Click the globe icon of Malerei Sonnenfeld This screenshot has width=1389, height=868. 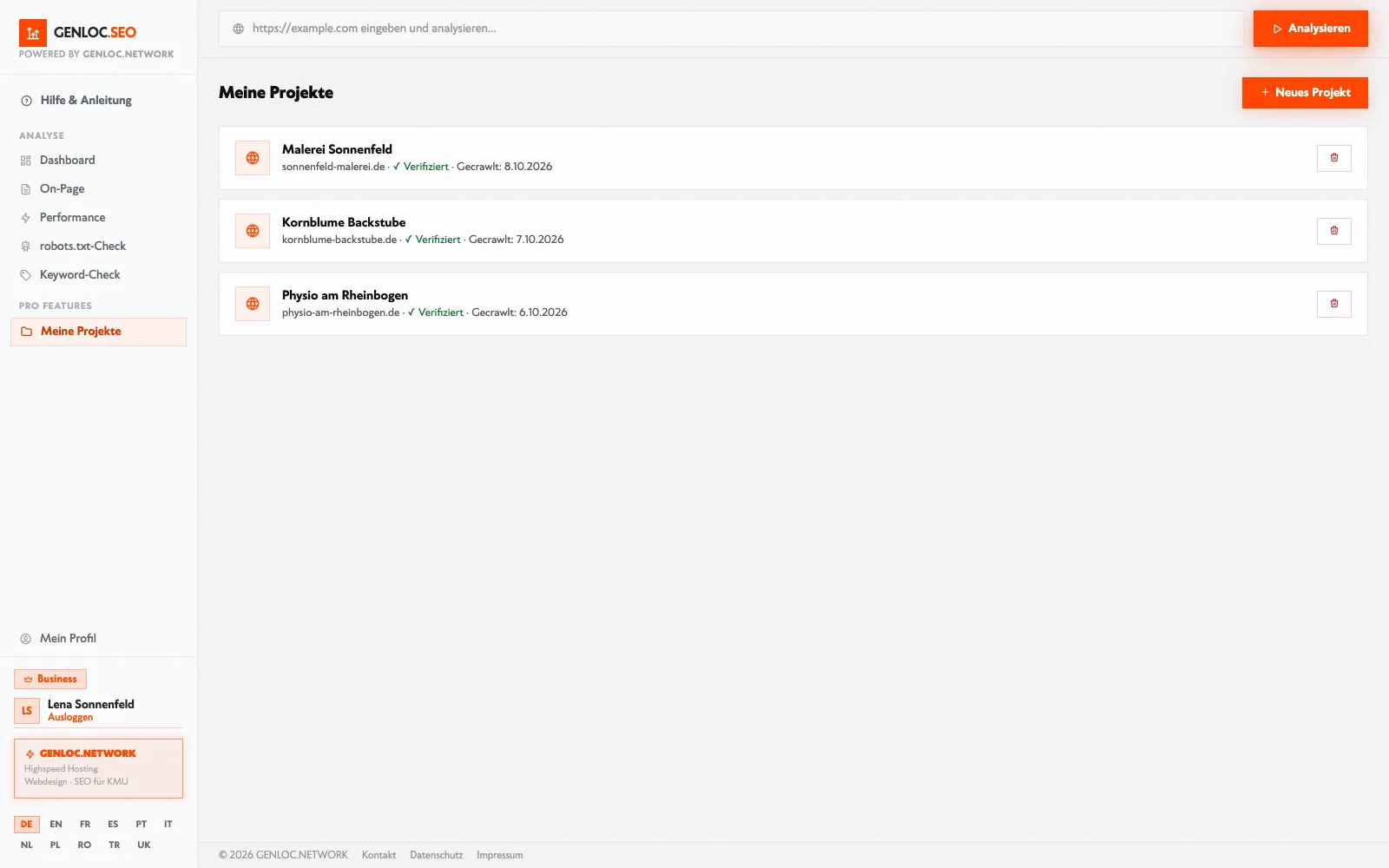tap(253, 158)
